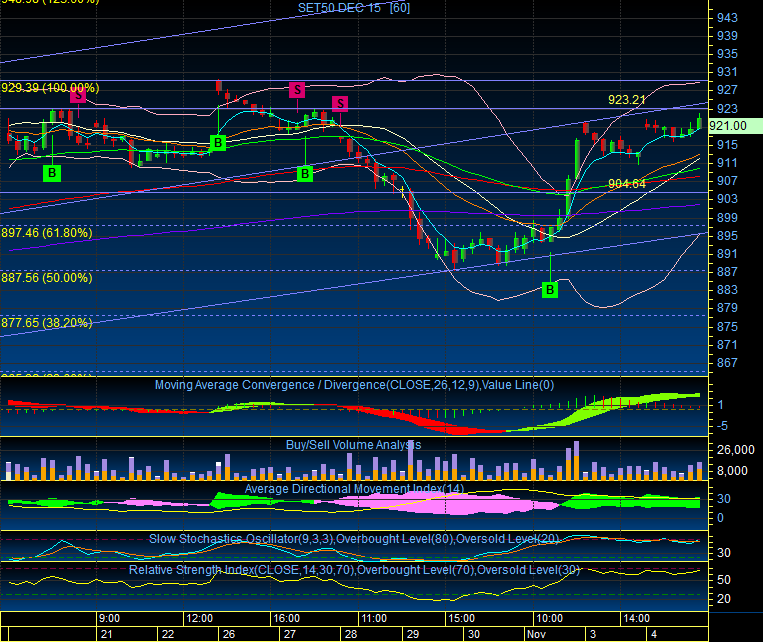Viewport: 763px width, 642px height.
Task: Click date 27 on the date axis
Action: pos(290,634)
